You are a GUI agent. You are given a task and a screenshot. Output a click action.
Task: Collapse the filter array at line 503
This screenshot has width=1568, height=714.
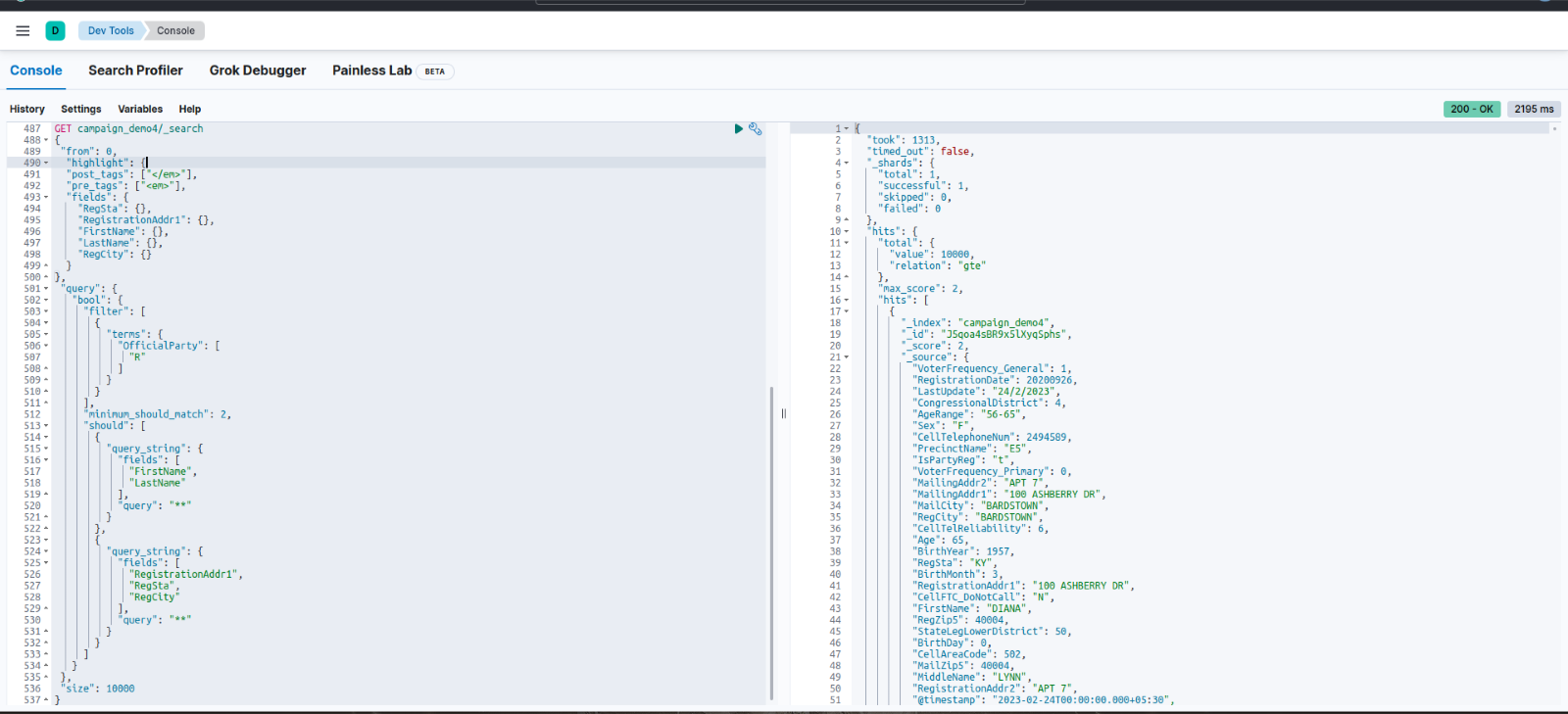click(46, 311)
